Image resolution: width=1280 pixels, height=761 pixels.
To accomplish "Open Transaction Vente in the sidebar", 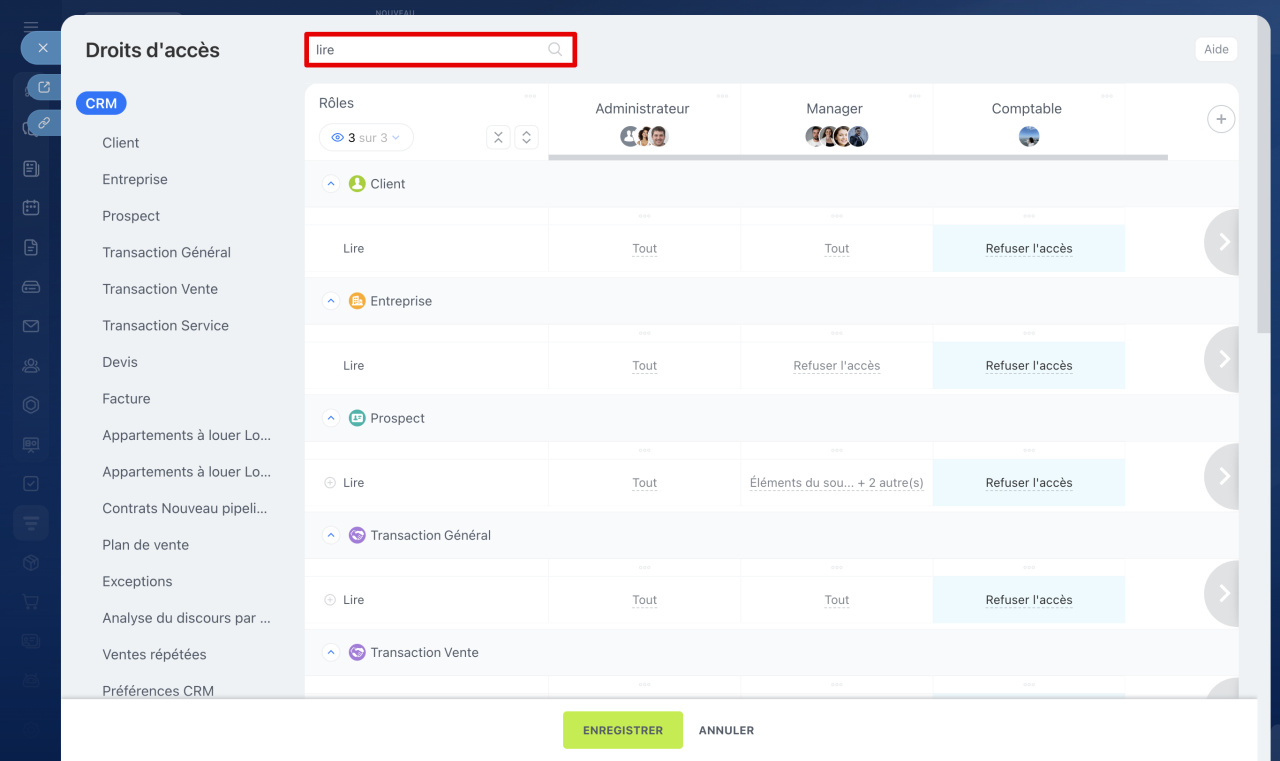I will click(160, 289).
